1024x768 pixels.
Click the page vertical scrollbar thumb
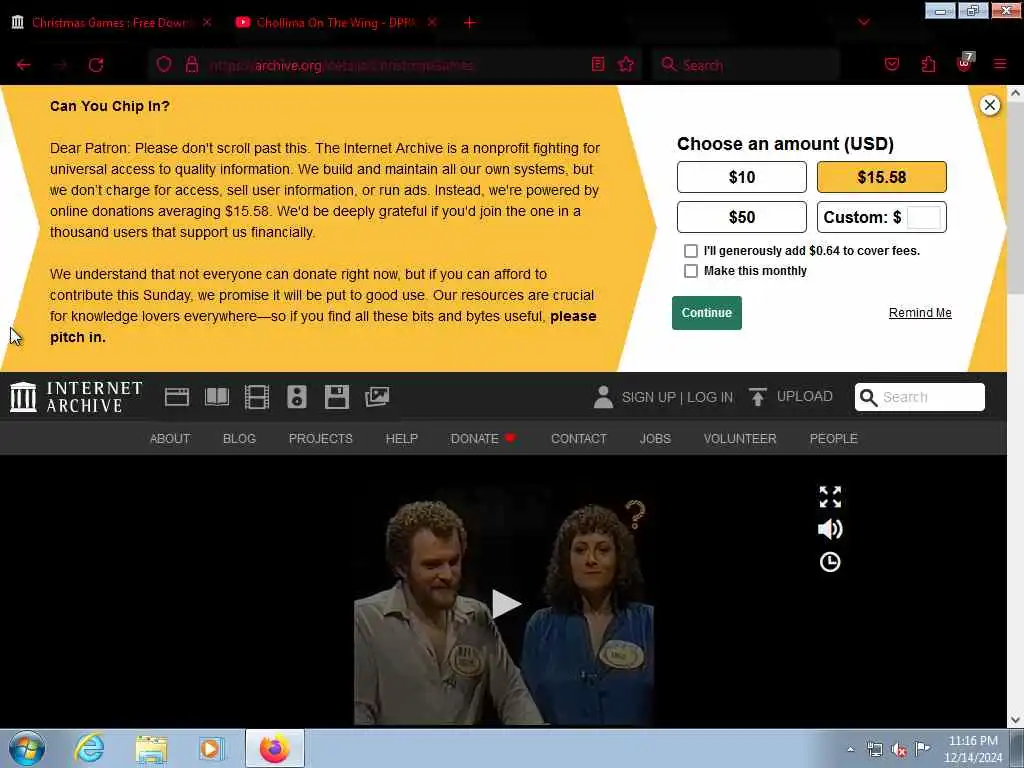[1016, 196]
